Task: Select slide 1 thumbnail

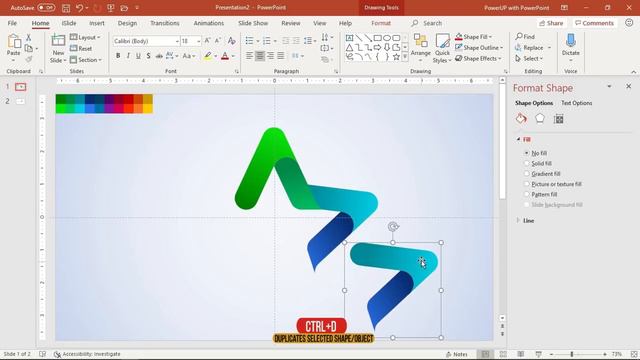Action: point(20,87)
